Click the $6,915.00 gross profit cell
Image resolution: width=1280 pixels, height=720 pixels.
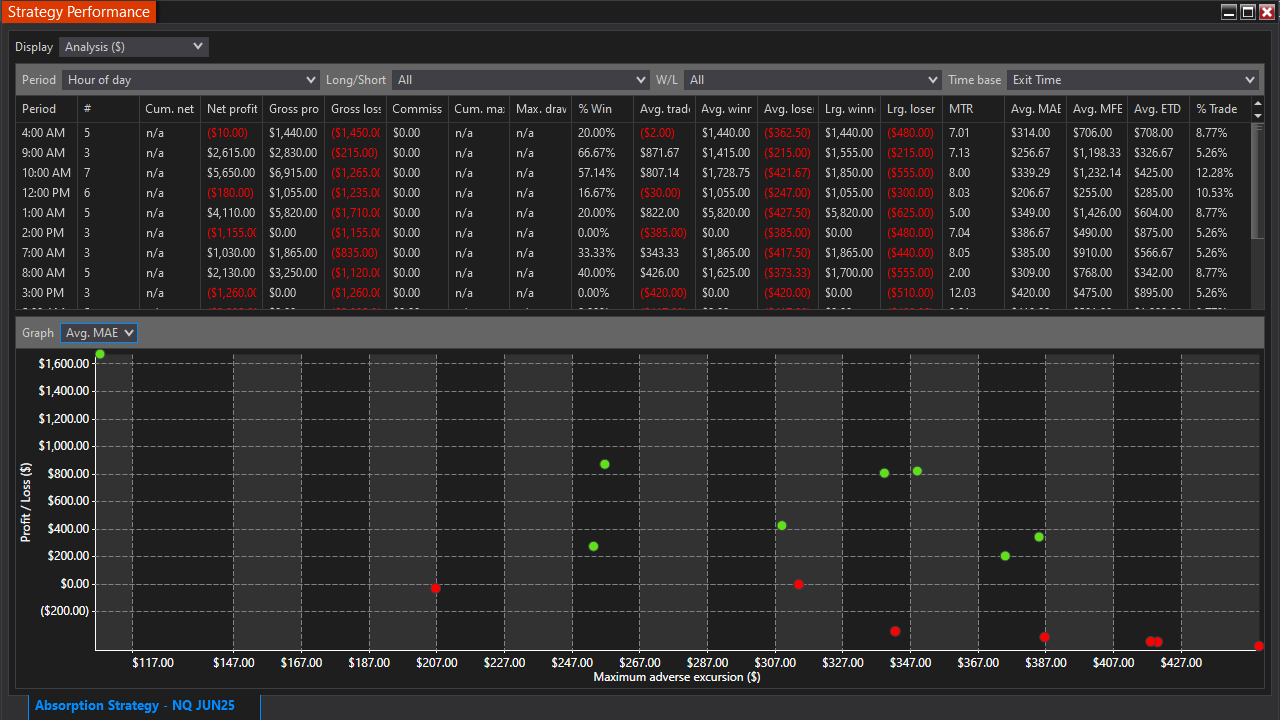[293, 173]
